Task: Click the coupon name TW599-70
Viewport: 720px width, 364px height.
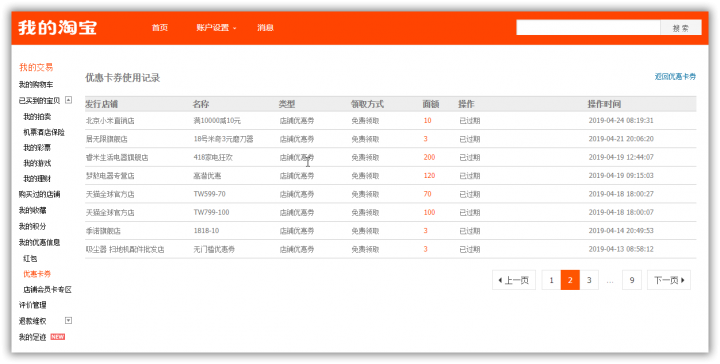Action: (209, 194)
